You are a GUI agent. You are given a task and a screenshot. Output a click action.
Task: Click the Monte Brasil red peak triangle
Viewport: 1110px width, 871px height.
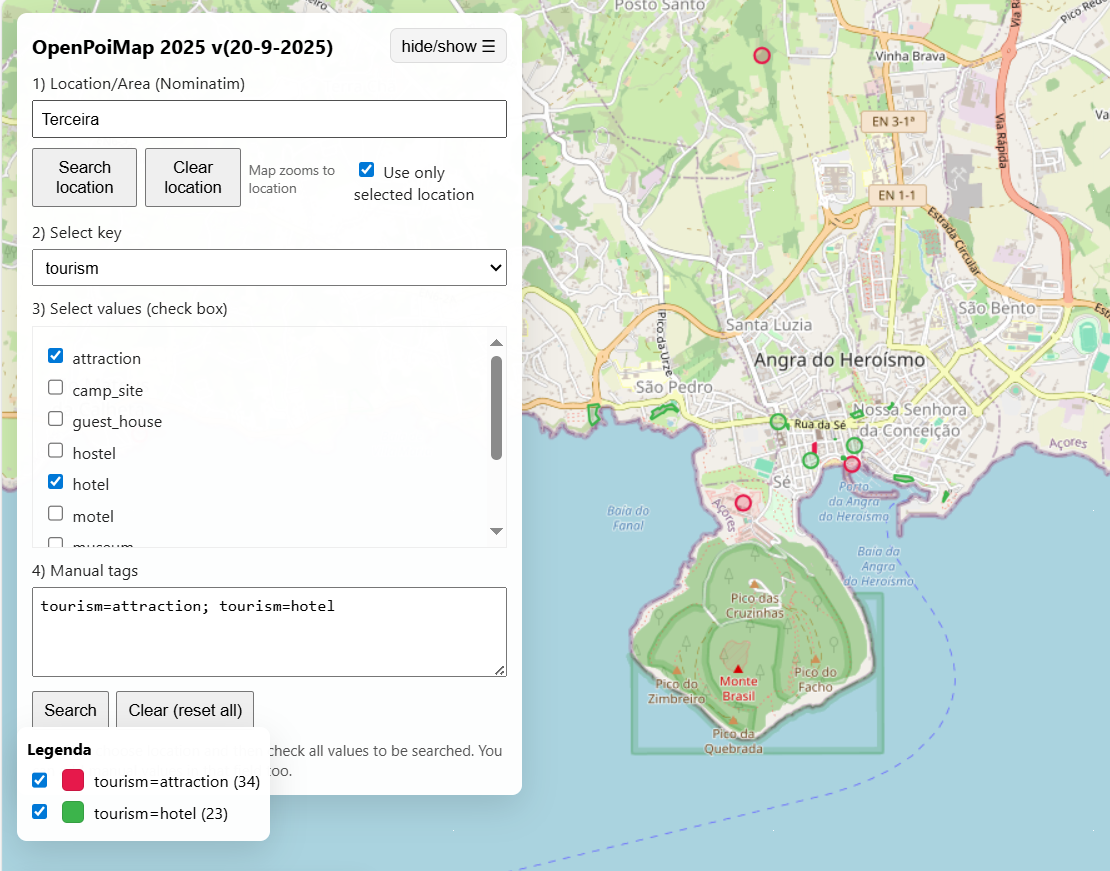click(738, 669)
